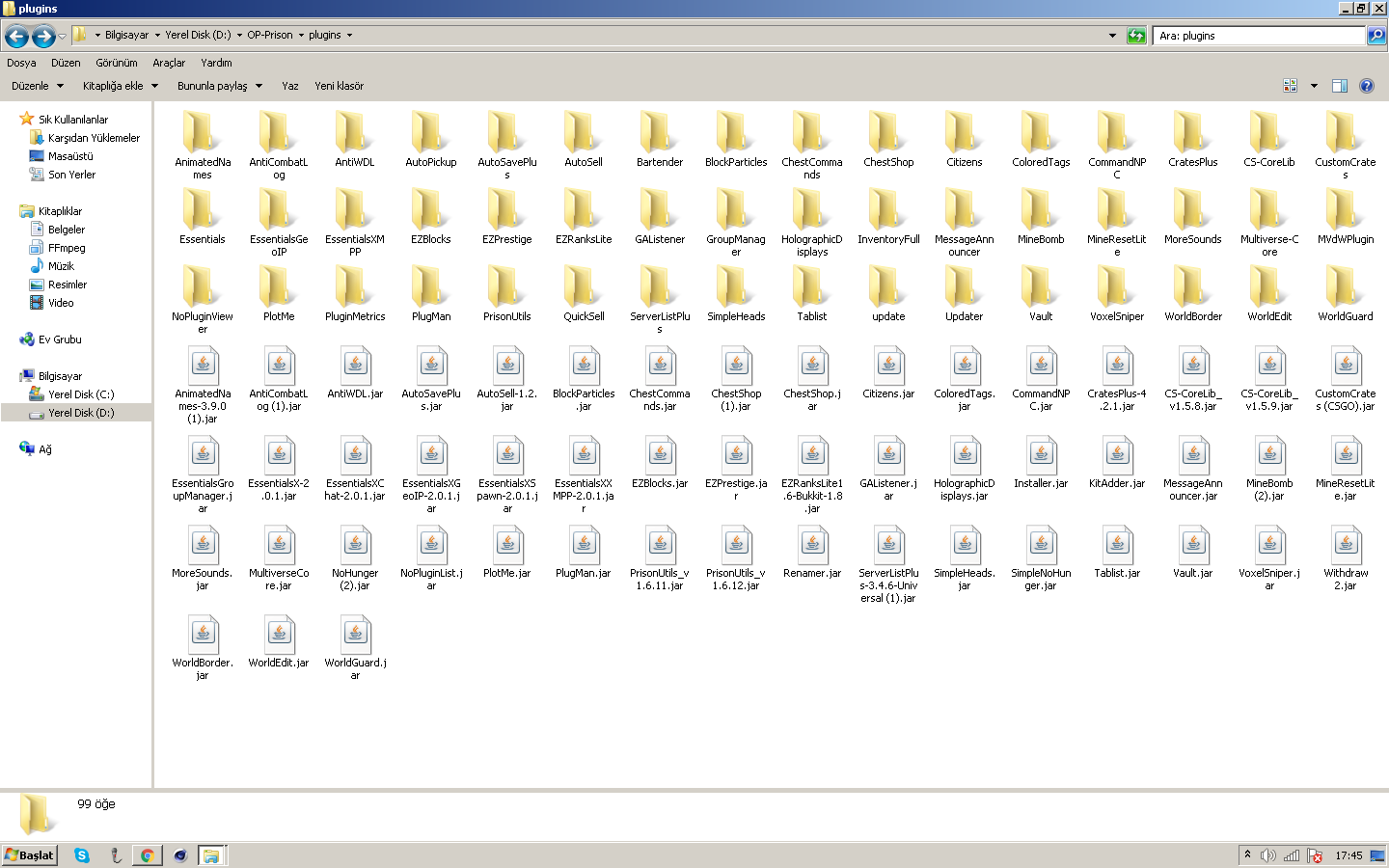The height and width of the screenshot is (868, 1389).
Task: Toggle the preview pane button
Action: tap(1340, 86)
